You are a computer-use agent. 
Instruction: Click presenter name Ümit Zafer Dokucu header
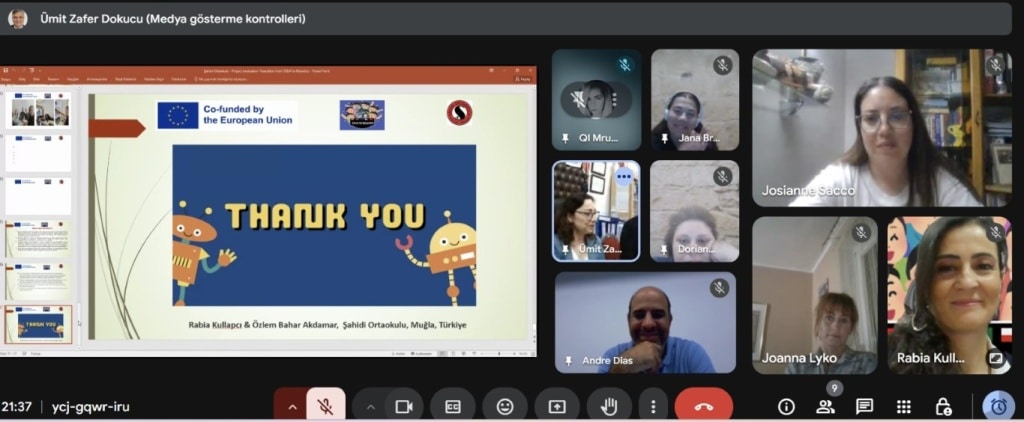click(x=160, y=18)
